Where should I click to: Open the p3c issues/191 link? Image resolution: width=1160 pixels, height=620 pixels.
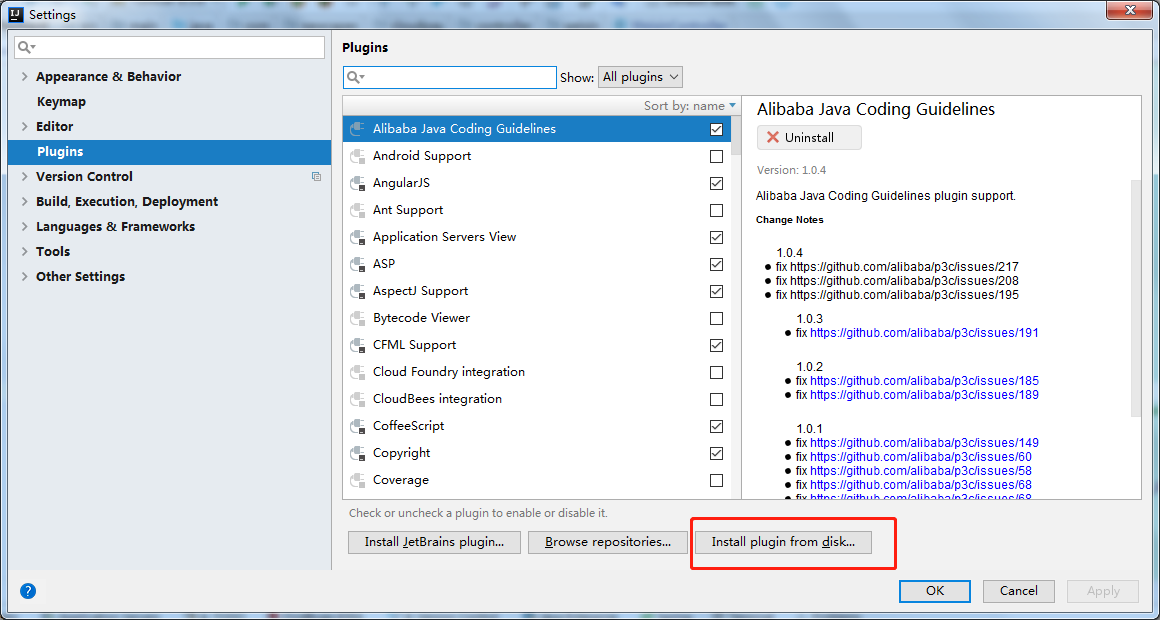(x=924, y=333)
